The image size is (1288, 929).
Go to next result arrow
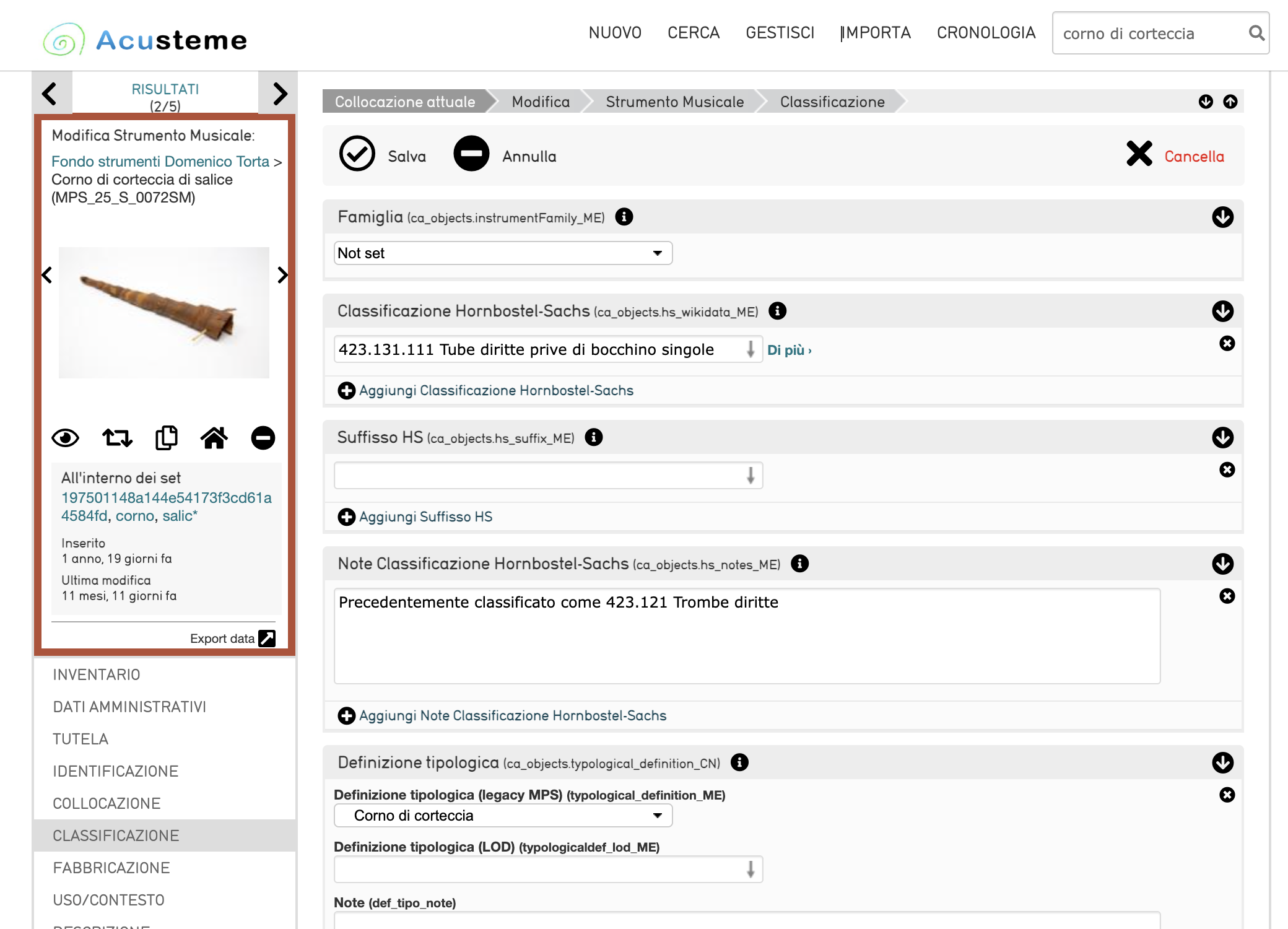(x=279, y=93)
